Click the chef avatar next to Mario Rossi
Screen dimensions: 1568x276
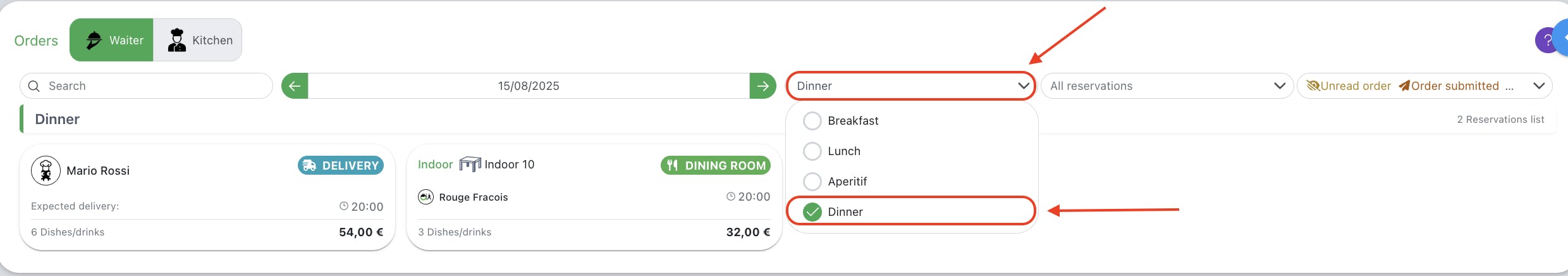tap(46, 170)
